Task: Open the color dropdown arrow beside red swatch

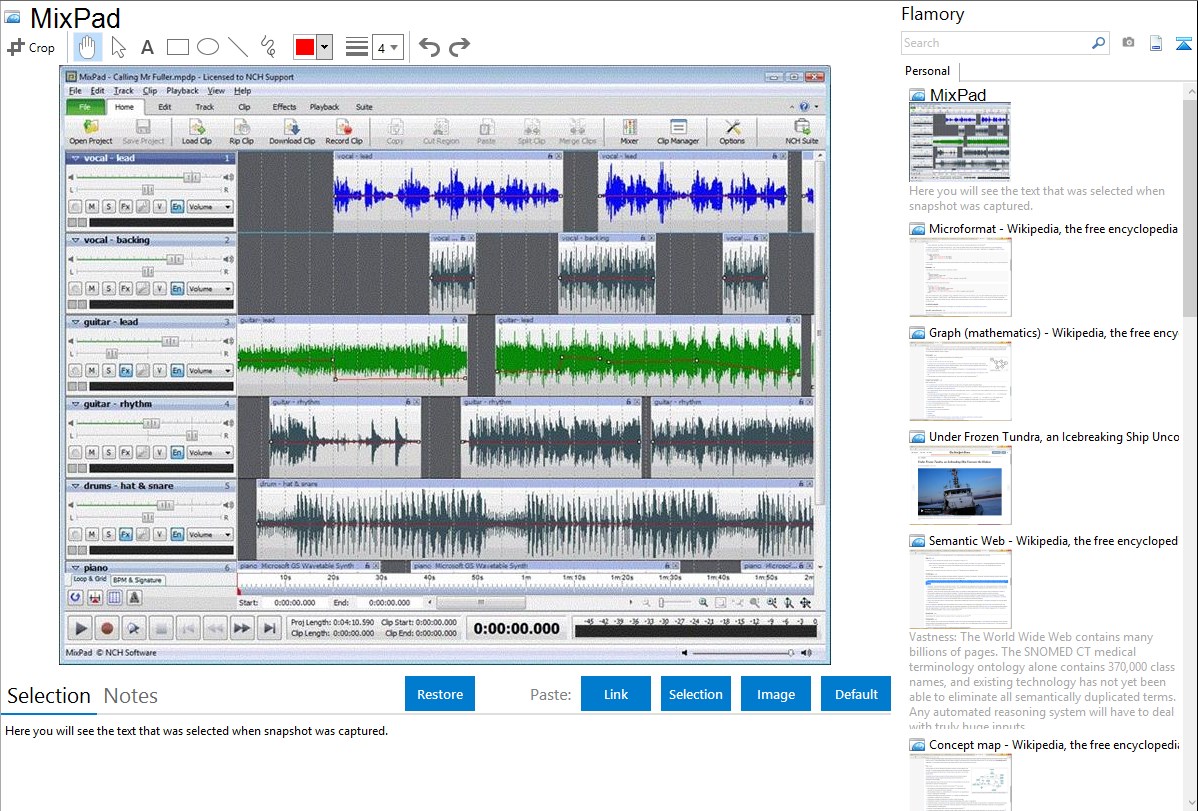Action: [324, 47]
